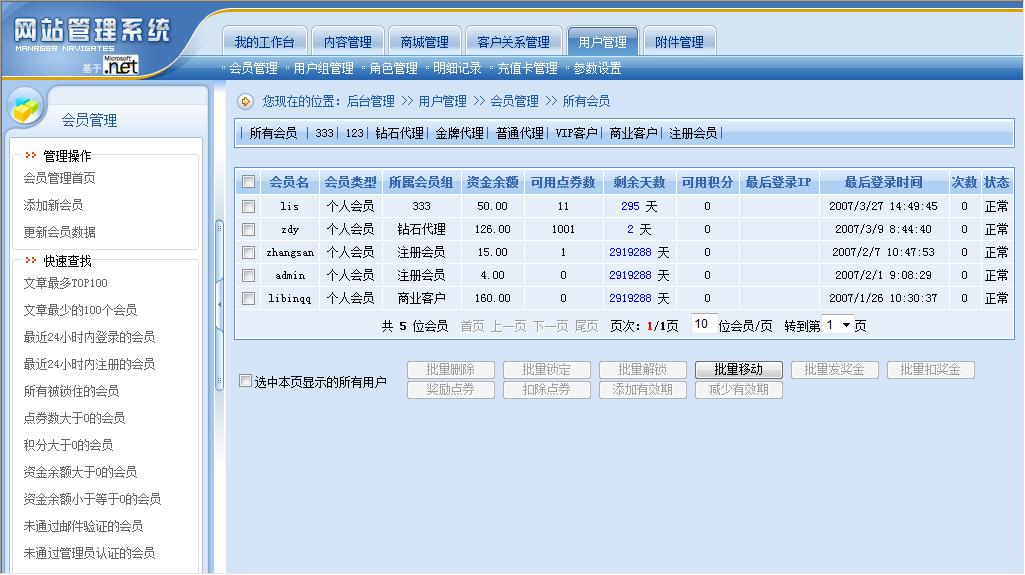This screenshot has height=575, width=1025.
Task: Open 文章最多TOP100 quick search link
Action: coord(65,283)
